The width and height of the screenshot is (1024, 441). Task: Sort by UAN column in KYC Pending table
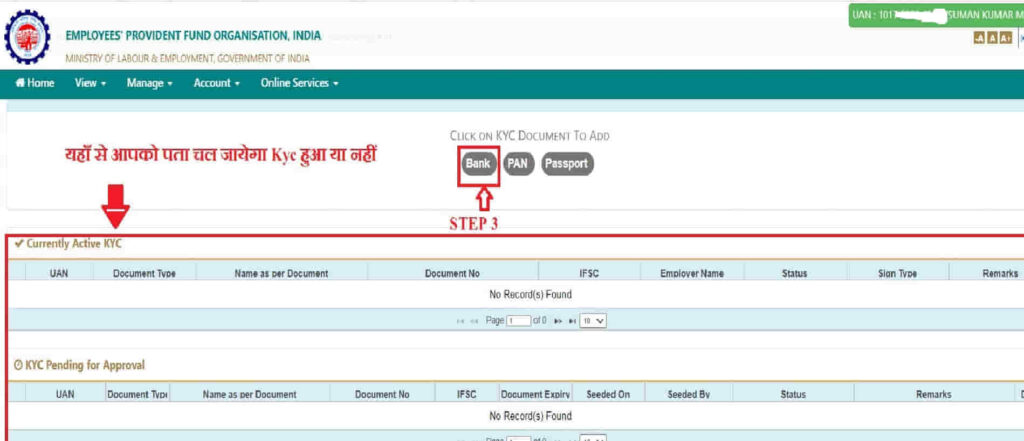point(65,395)
